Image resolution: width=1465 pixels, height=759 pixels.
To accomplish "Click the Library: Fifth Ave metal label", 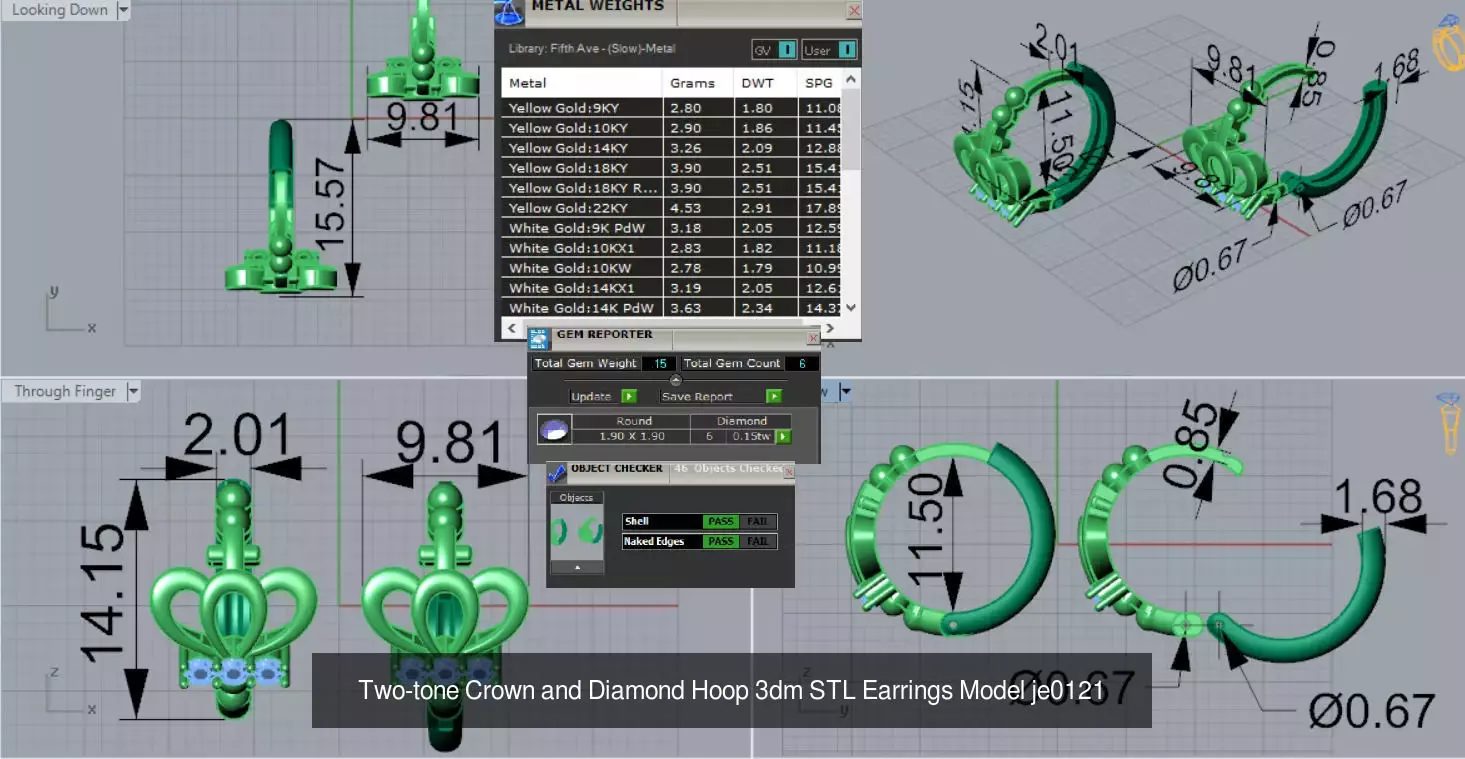I will point(592,48).
